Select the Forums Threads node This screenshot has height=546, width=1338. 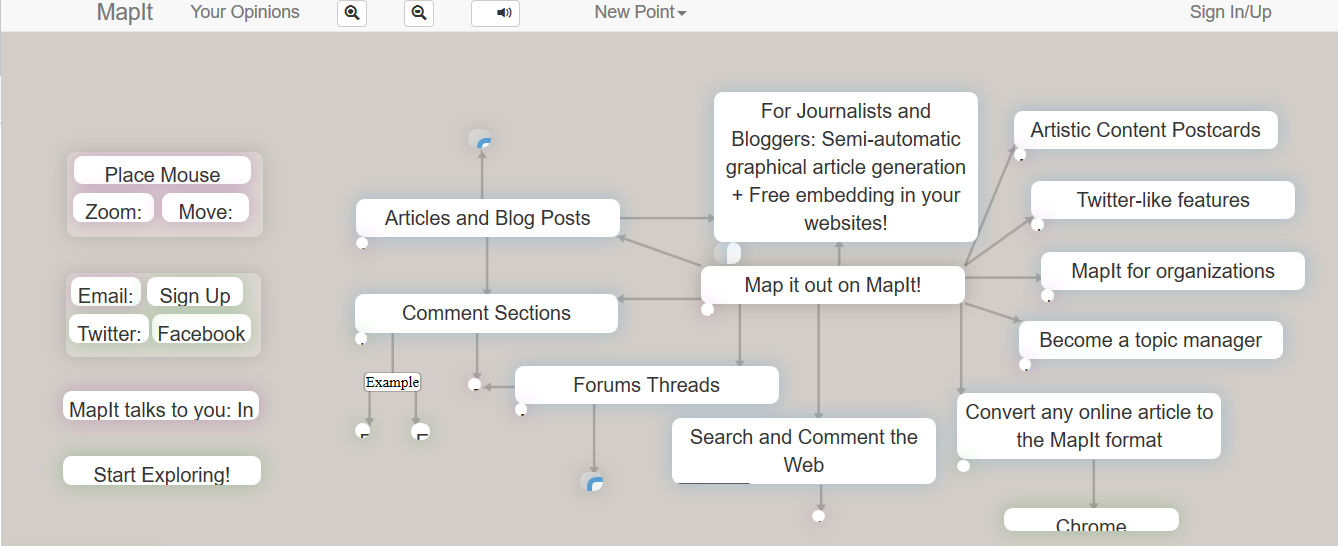[647, 385]
